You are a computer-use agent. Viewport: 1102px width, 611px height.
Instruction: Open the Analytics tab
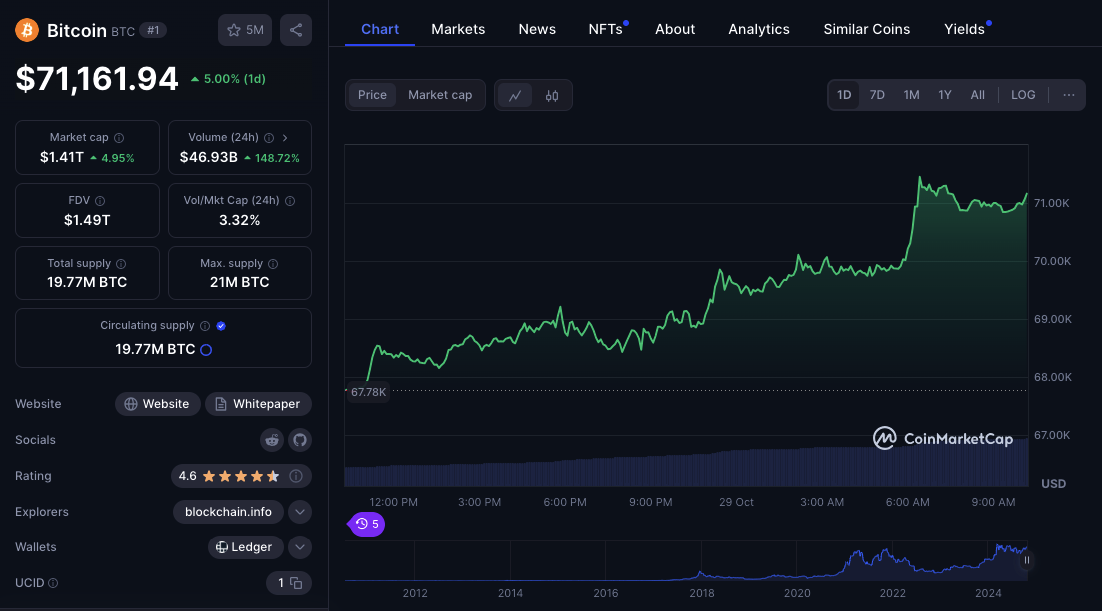[x=759, y=30]
